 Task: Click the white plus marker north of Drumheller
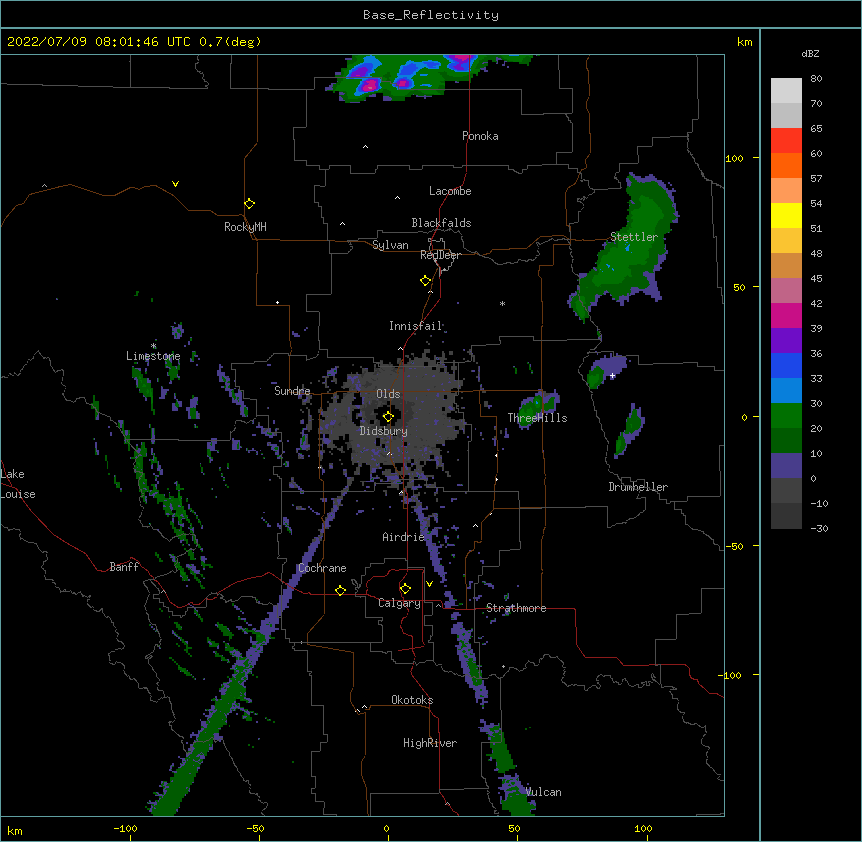coord(612,376)
